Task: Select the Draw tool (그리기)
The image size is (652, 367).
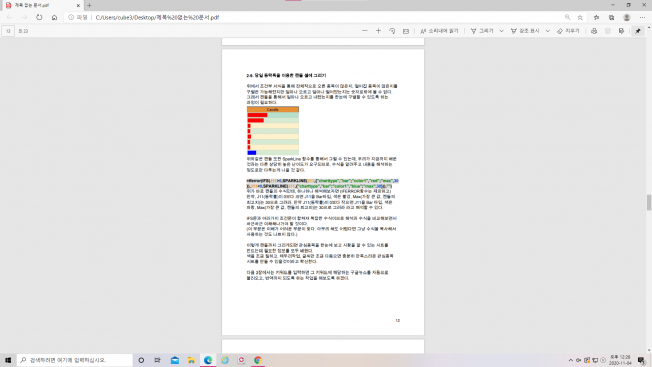Action: 482,31
